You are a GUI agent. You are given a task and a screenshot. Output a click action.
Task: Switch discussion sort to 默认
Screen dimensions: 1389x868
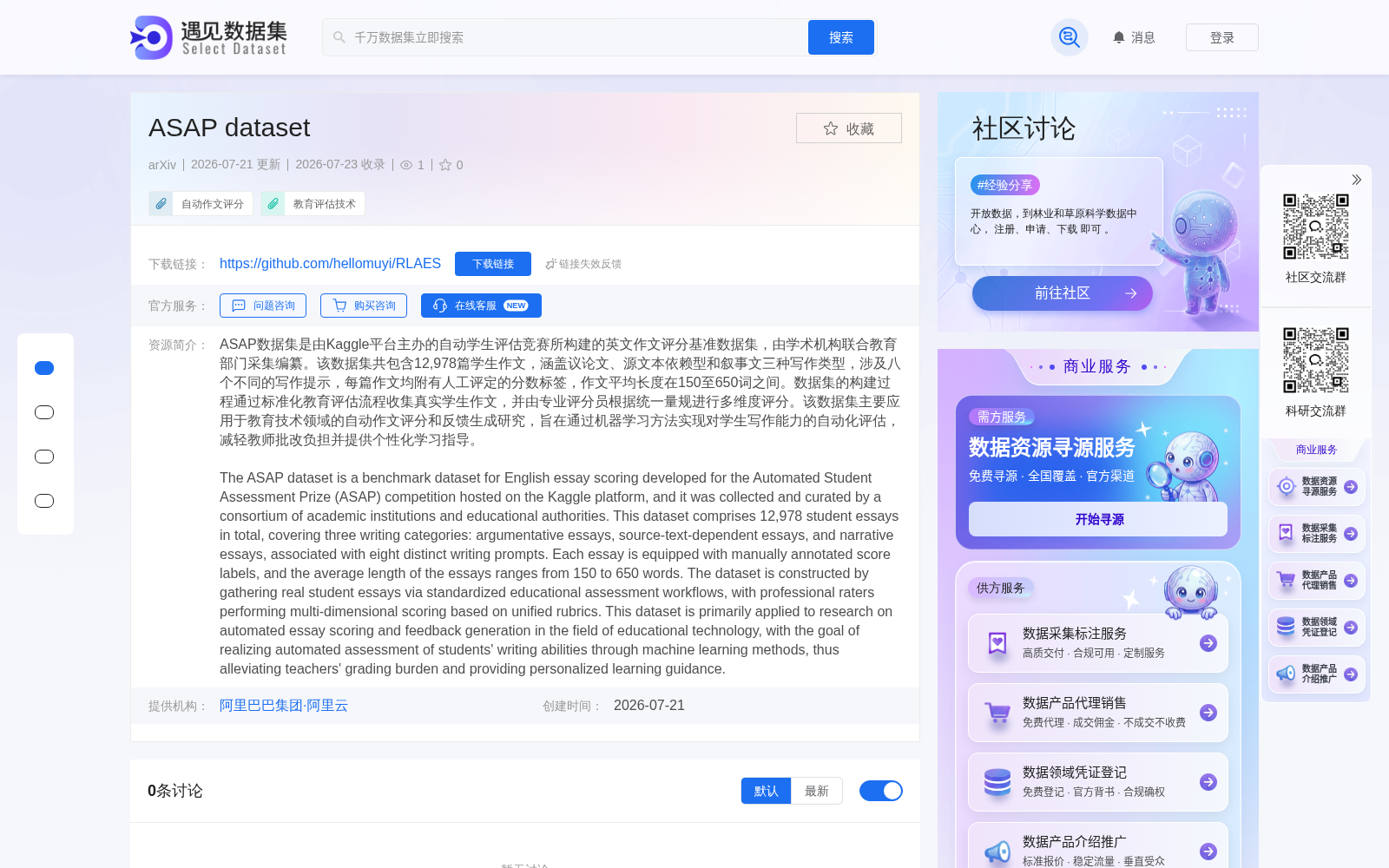click(x=766, y=791)
